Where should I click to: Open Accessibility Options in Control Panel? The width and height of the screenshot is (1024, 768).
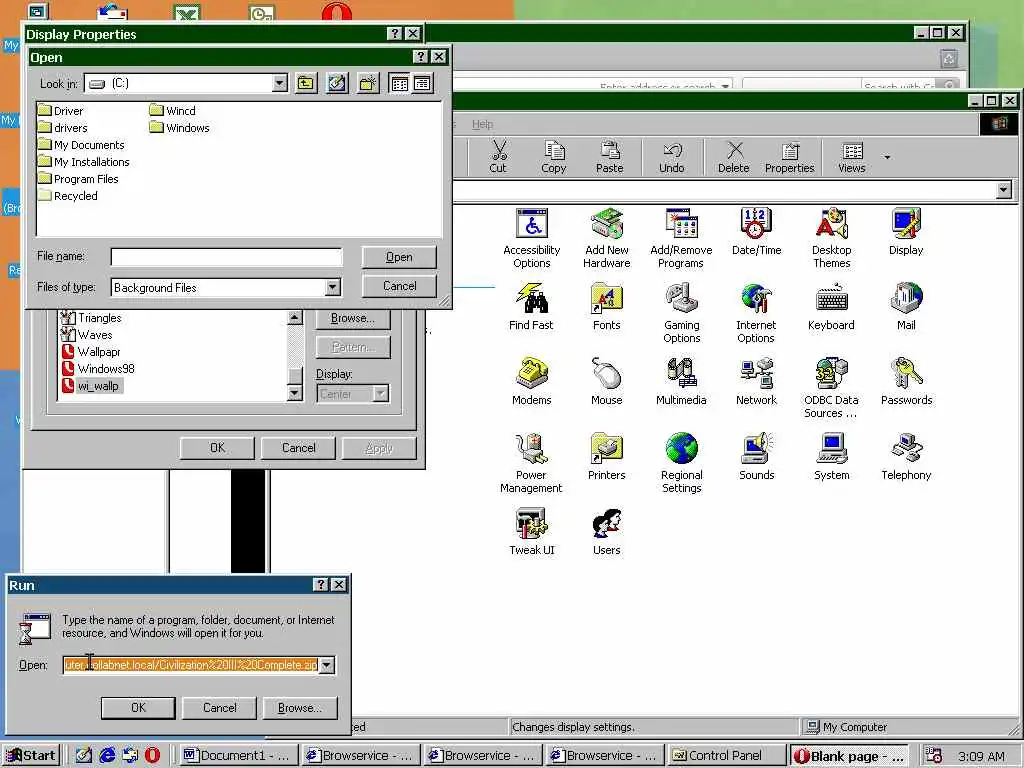point(532,238)
